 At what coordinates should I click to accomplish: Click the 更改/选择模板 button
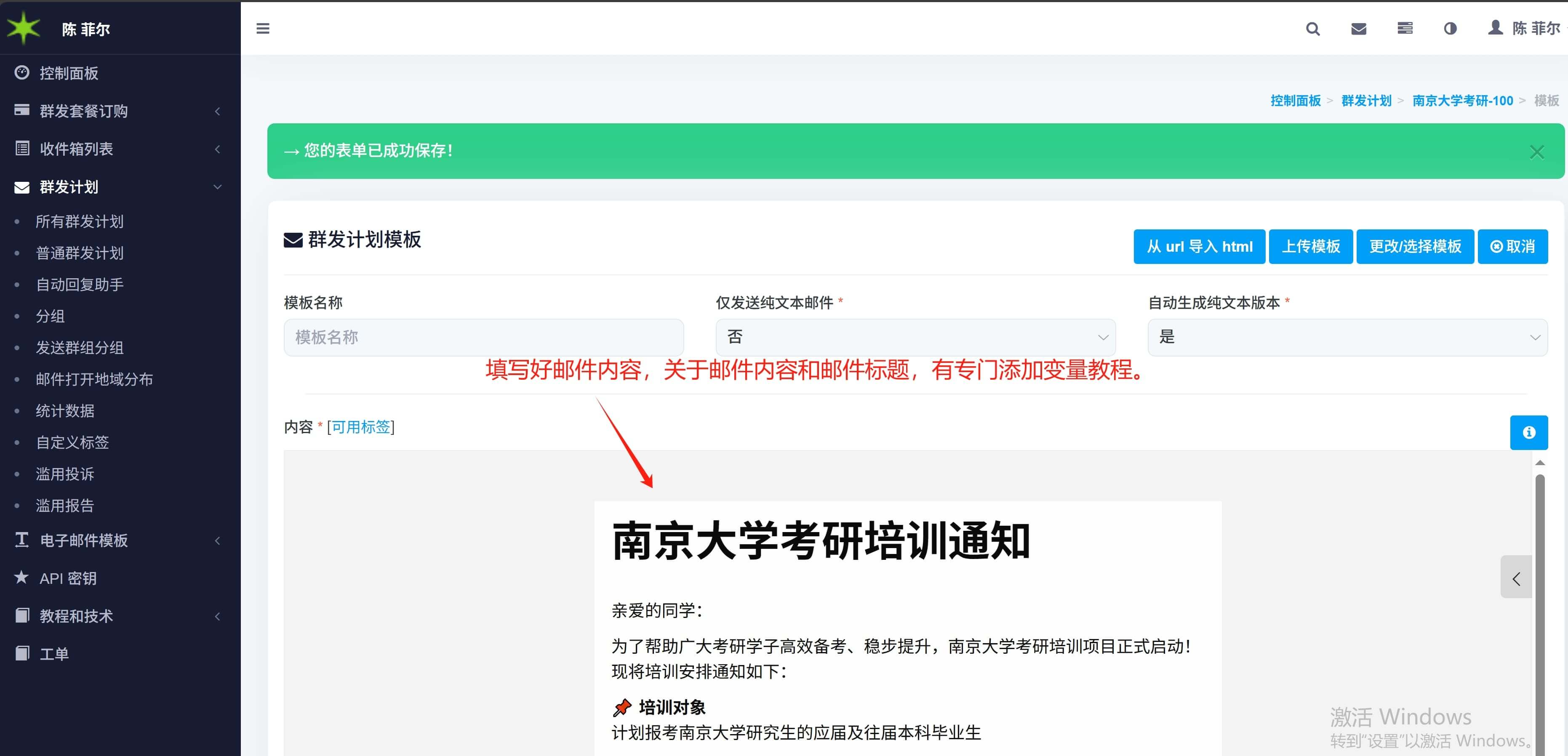(x=1415, y=247)
